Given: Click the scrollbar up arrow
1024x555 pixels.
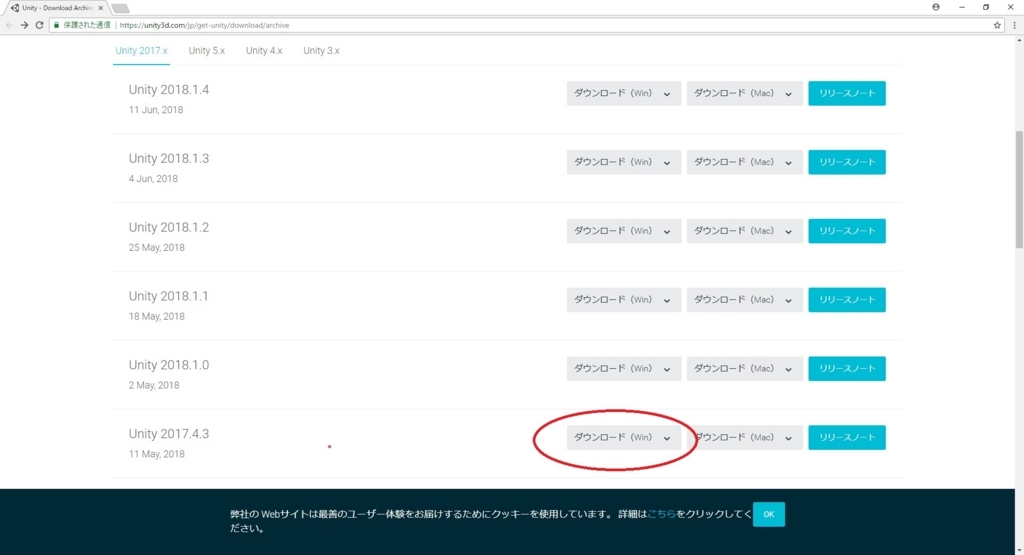Looking at the screenshot, I should point(1019,40).
